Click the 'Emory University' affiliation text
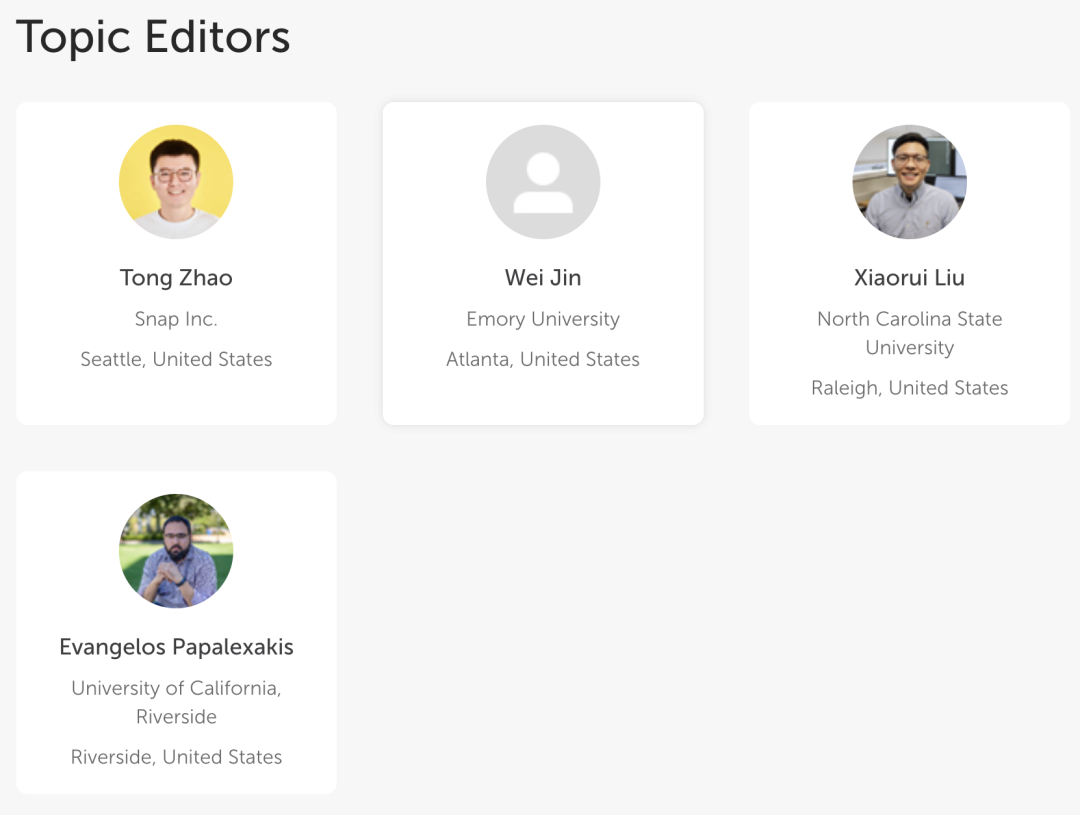Image resolution: width=1080 pixels, height=815 pixels. 543,319
